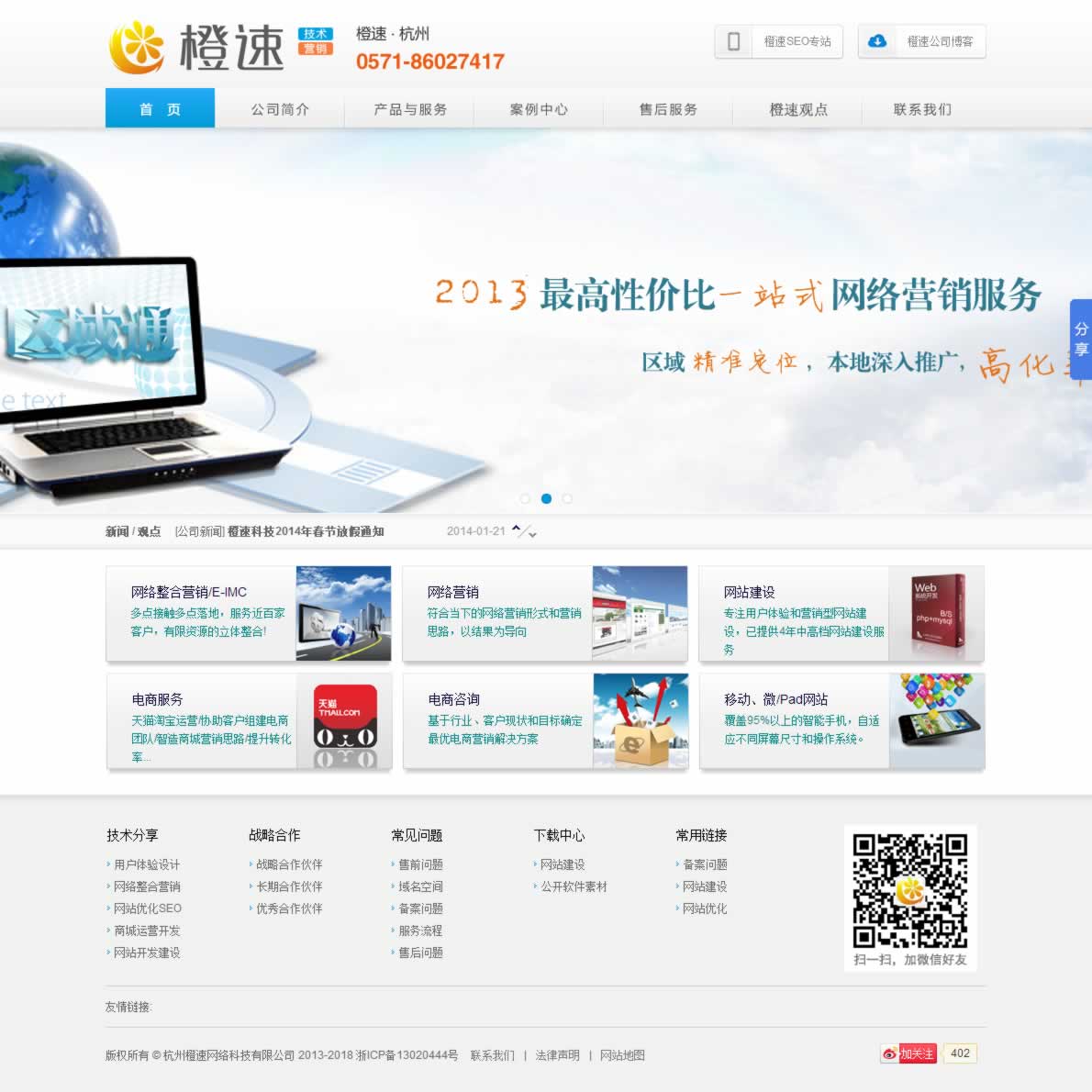Select the third carousel slide dot
This screenshot has height=1092, width=1092.
pos(567,498)
